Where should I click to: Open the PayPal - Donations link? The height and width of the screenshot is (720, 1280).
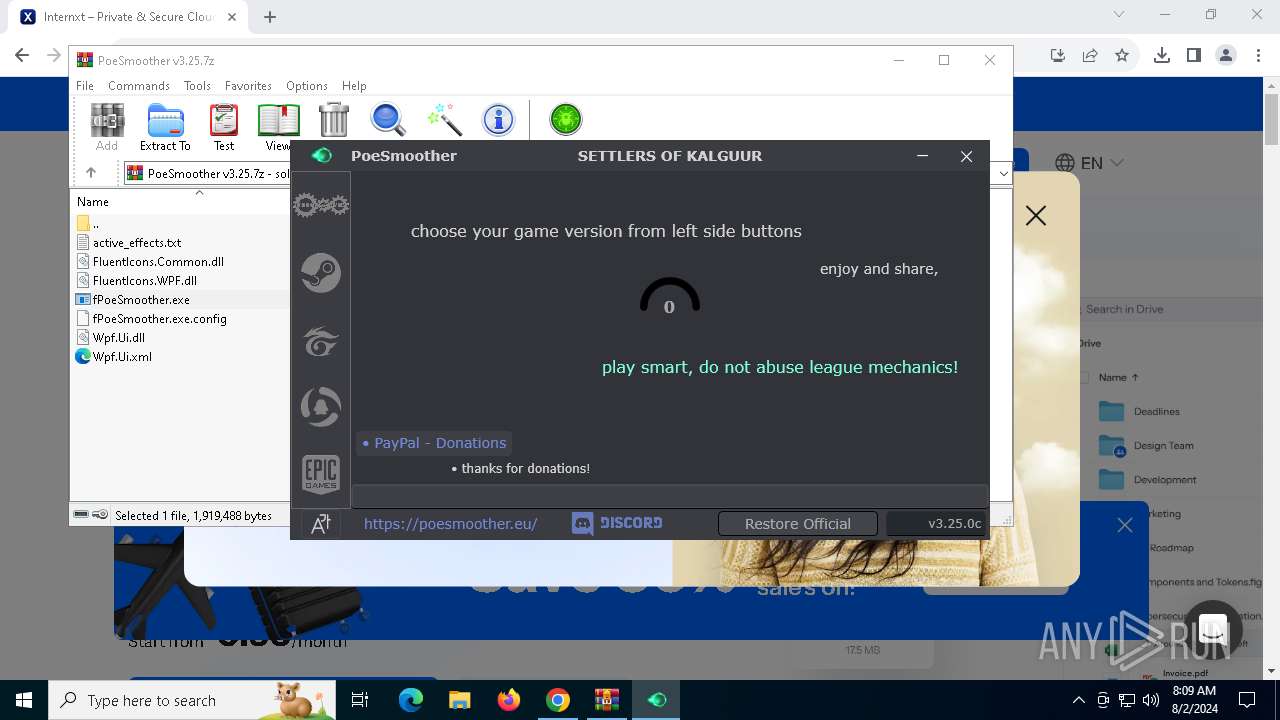pos(434,443)
